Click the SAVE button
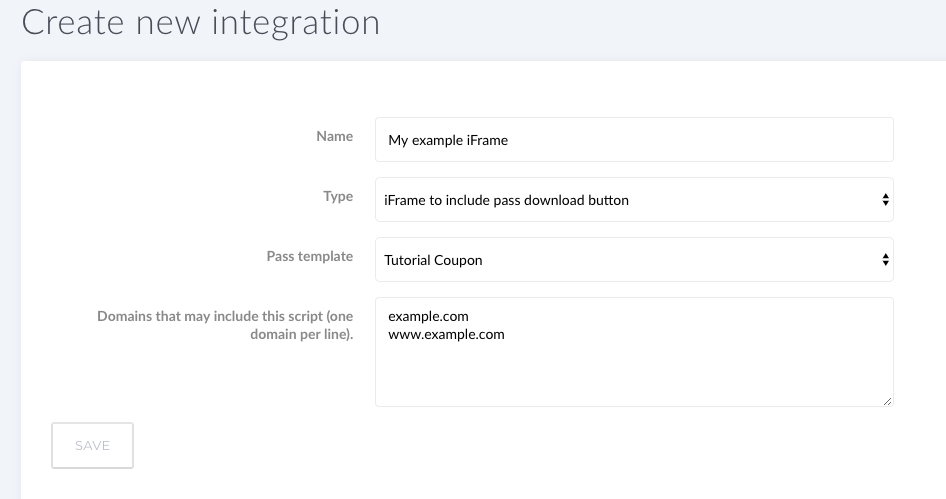946x499 pixels. click(92, 445)
